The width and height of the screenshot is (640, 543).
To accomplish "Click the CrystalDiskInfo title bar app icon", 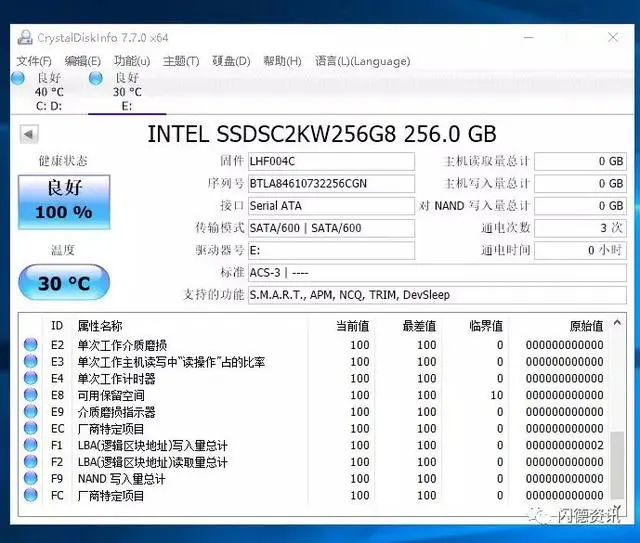I will [x=26, y=38].
